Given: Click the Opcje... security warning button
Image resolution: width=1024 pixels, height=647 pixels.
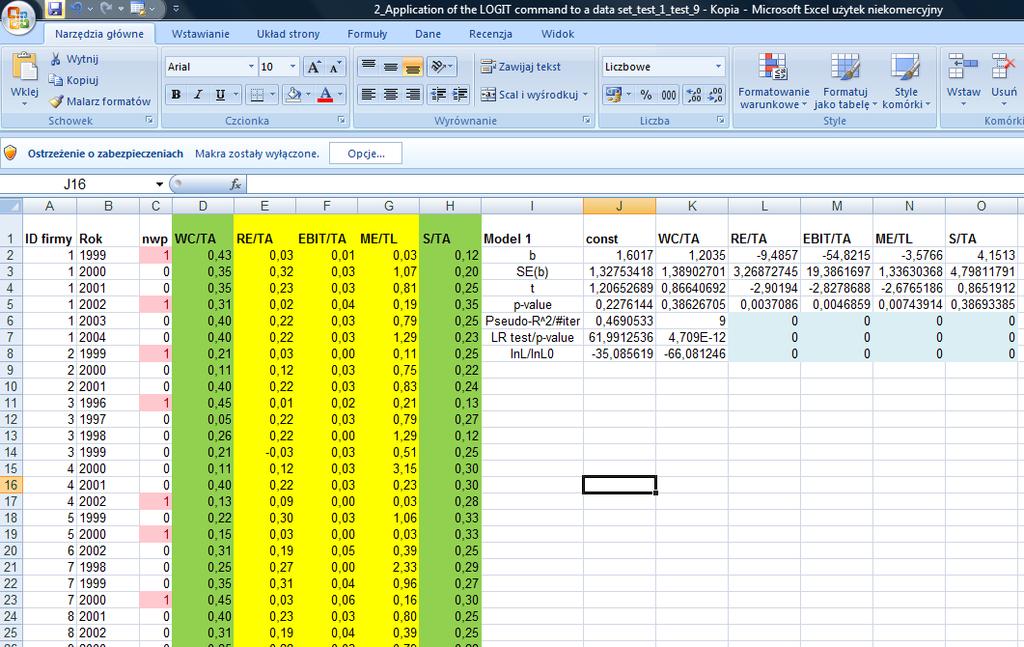Looking at the screenshot, I should coord(366,154).
